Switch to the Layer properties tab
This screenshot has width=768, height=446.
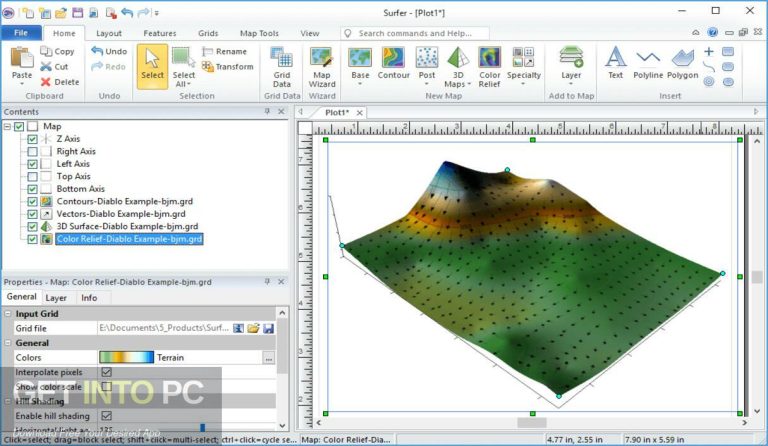click(56, 298)
